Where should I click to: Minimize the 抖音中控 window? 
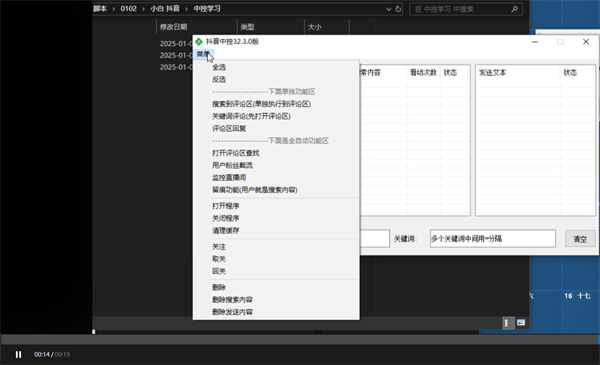click(535, 42)
